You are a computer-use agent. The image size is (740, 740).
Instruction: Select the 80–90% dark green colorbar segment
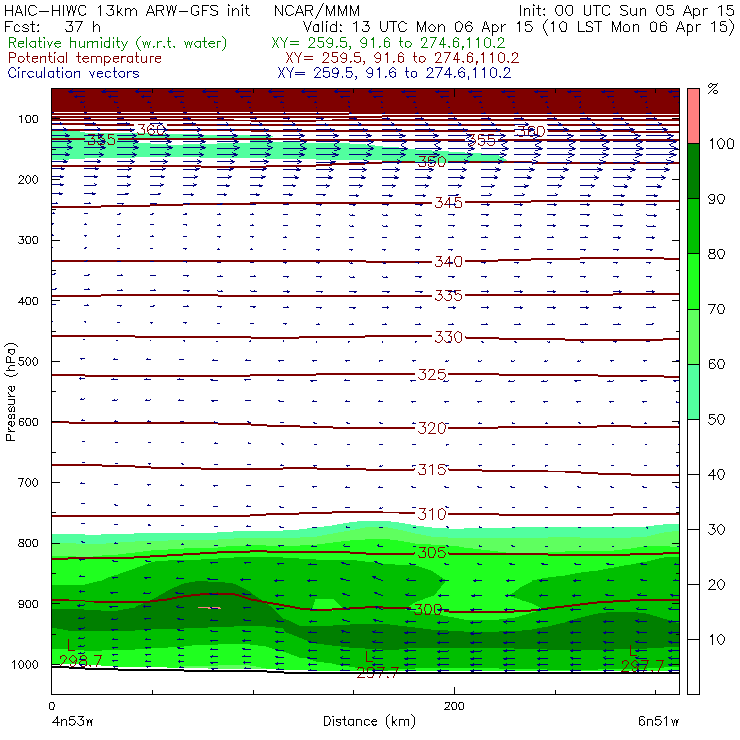coord(693,226)
